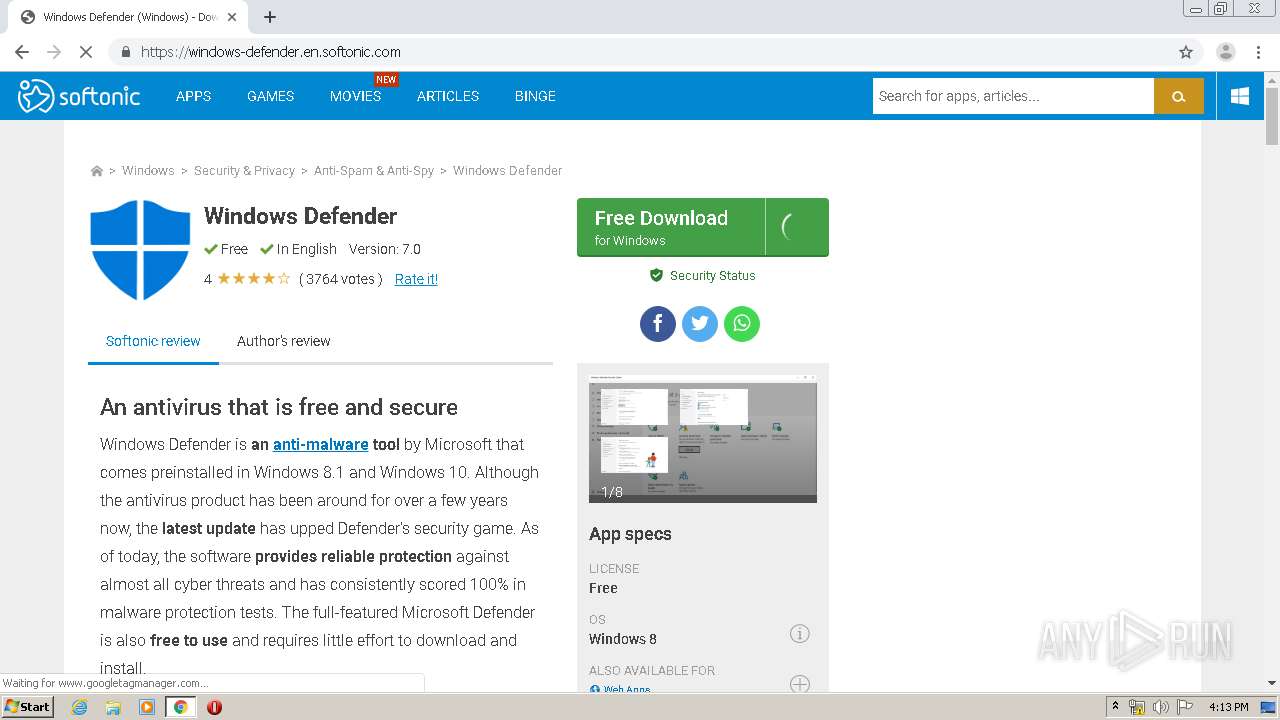Share via WhatsApp

click(742, 323)
